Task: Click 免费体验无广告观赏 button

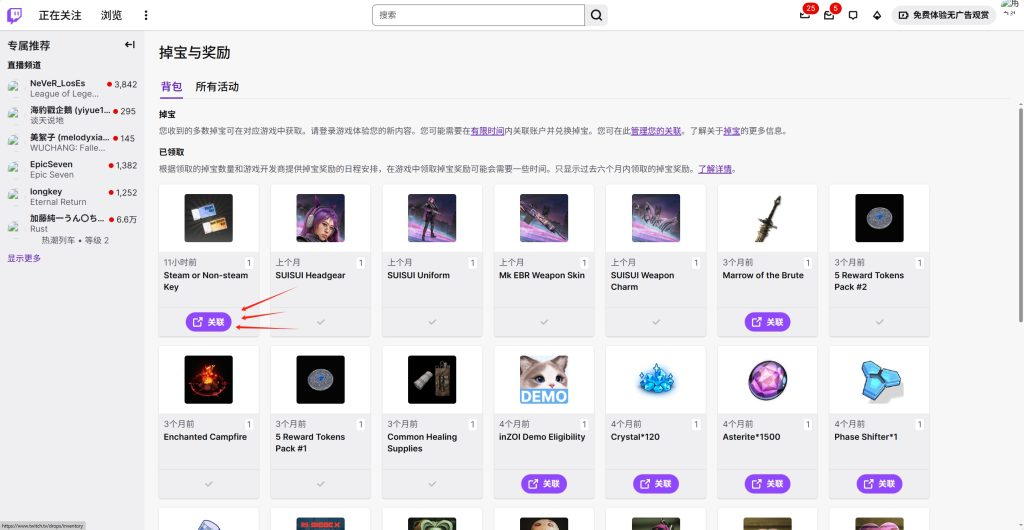Action: point(944,15)
